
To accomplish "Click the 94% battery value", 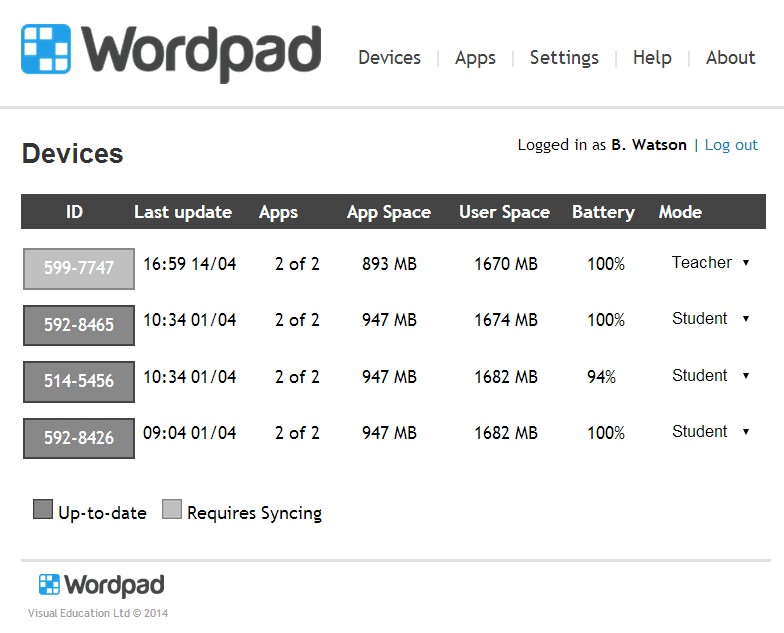I will [602, 377].
